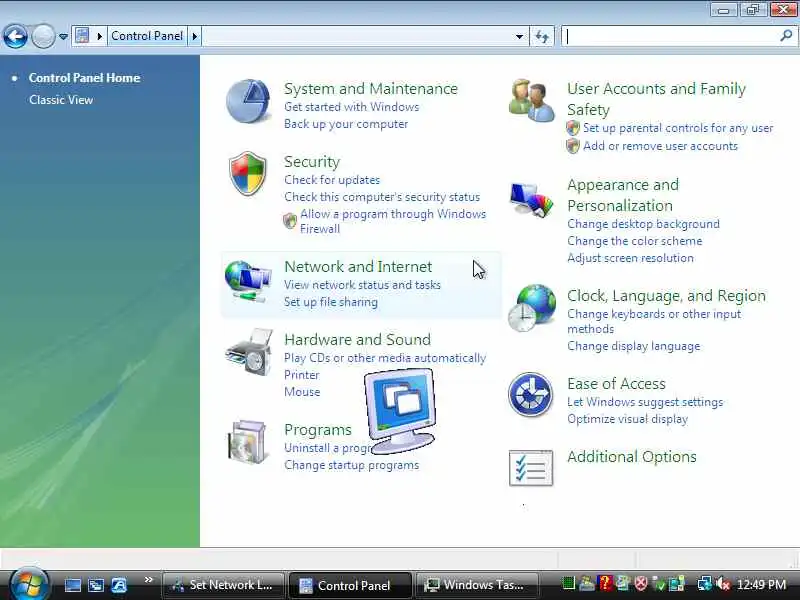This screenshot has height=600, width=800.
Task: Click the network tray icon beside volume
Action: (705, 584)
